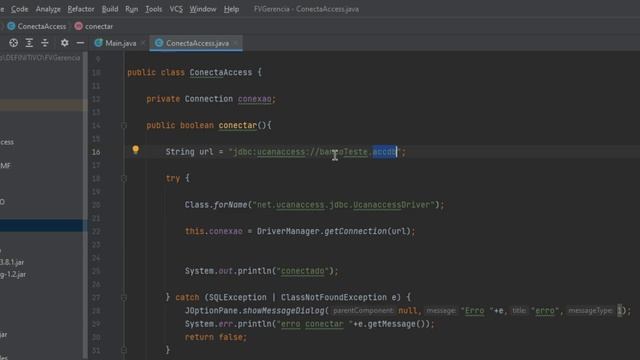Click the ConectaAccess class icon in breadcrumb

pos(11,26)
